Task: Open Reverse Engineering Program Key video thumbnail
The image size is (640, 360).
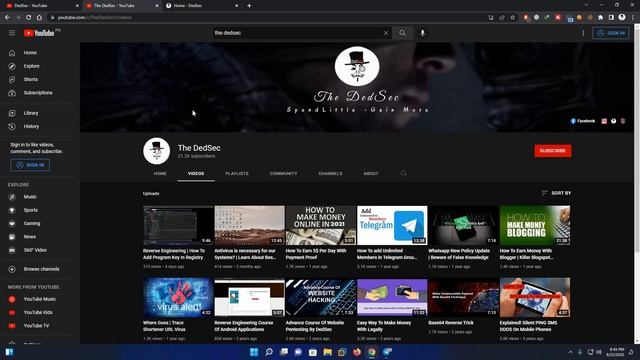Action: pyautogui.click(x=178, y=225)
